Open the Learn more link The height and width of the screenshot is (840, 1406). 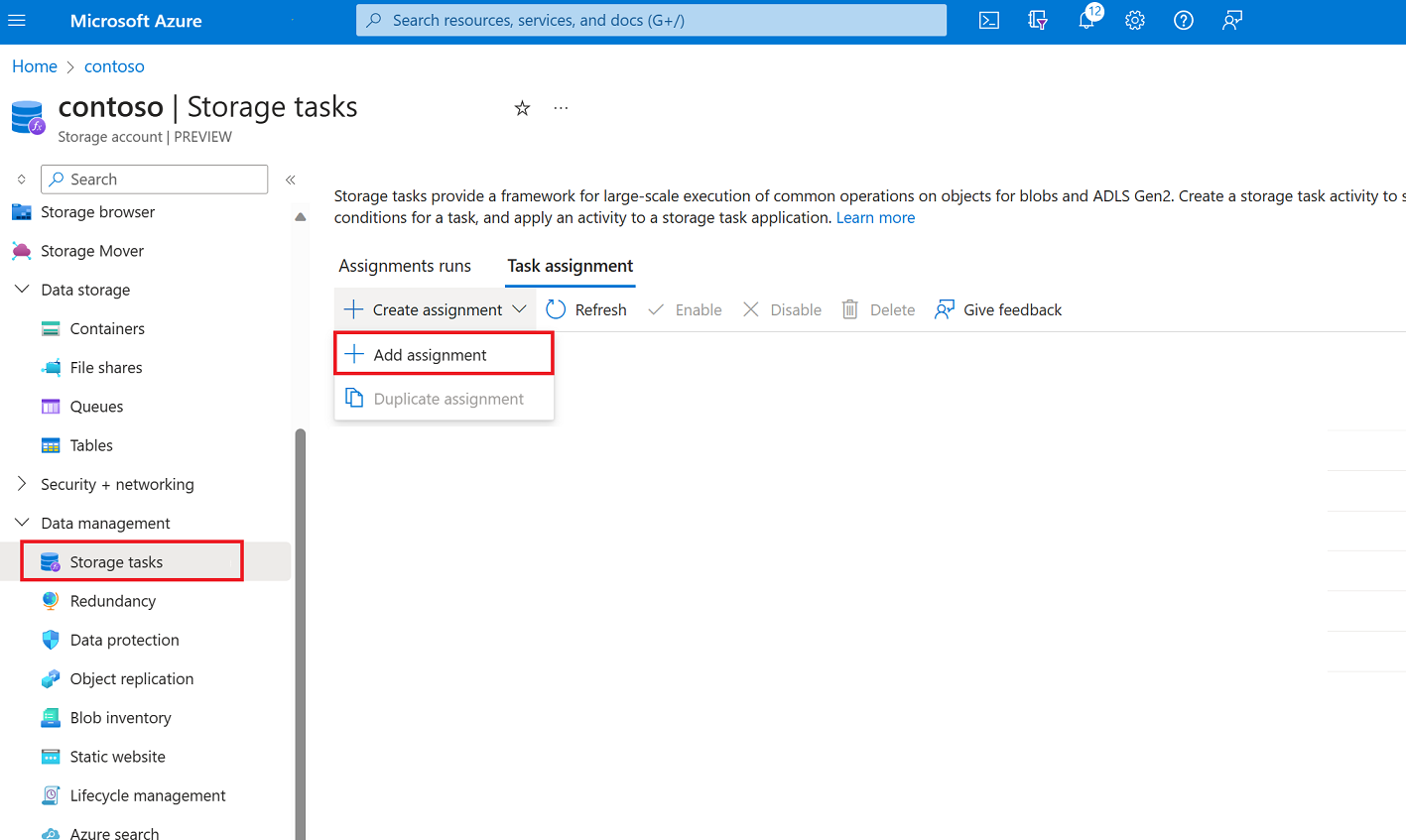click(874, 217)
